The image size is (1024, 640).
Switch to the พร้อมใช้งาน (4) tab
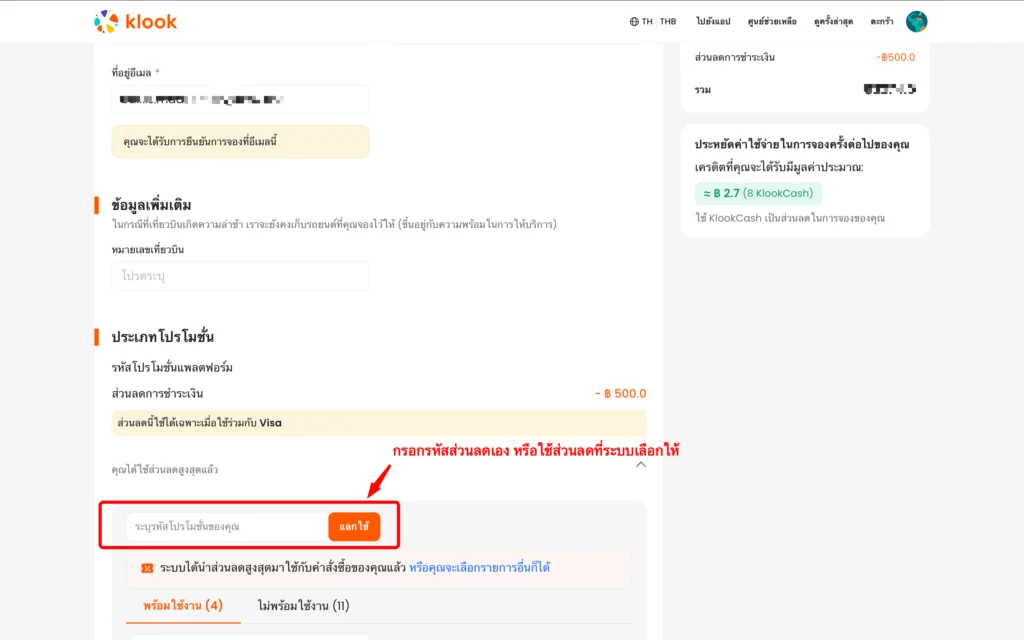pyautogui.click(x=183, y=606)
